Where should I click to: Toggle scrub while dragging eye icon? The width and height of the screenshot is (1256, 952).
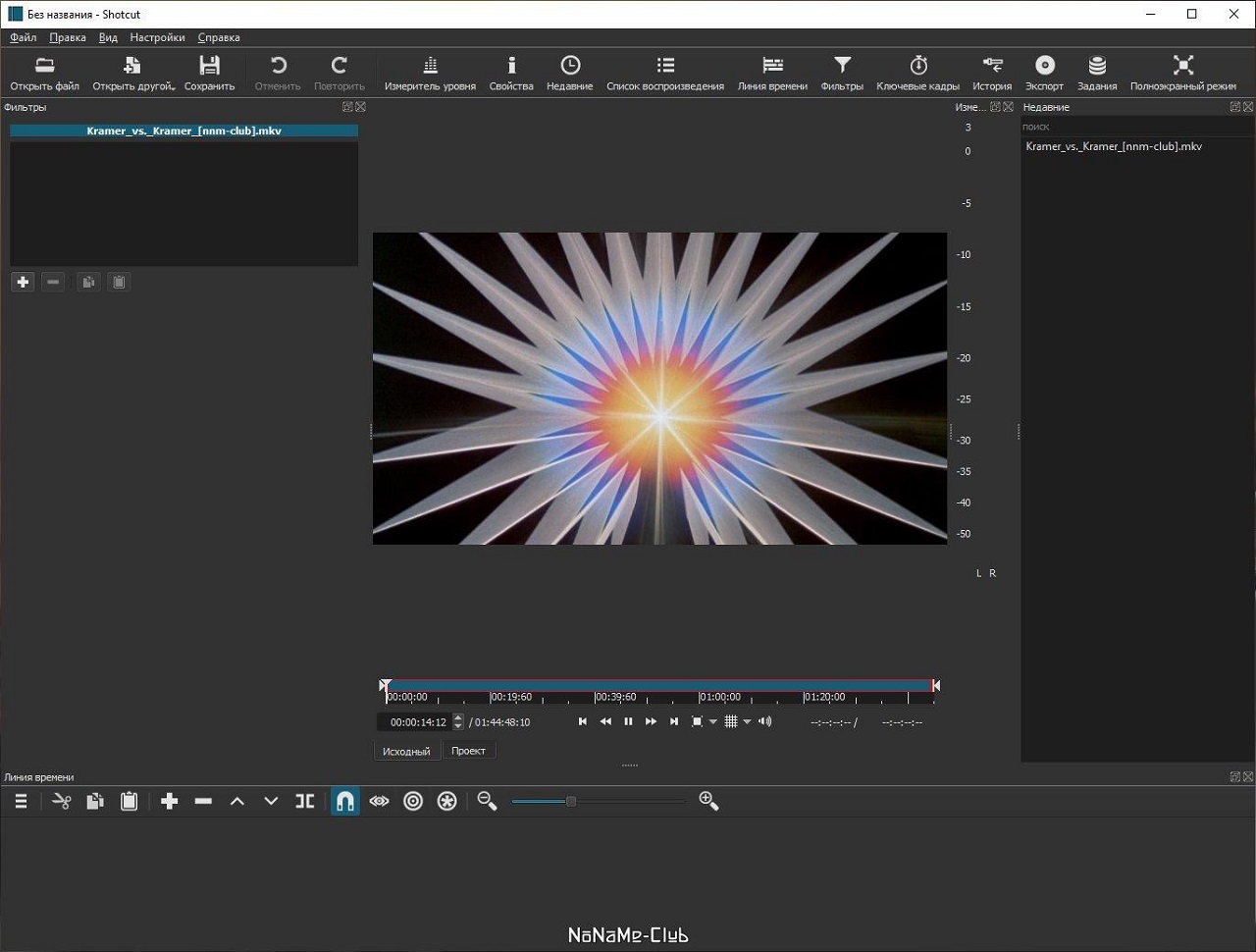pos(379,802)
